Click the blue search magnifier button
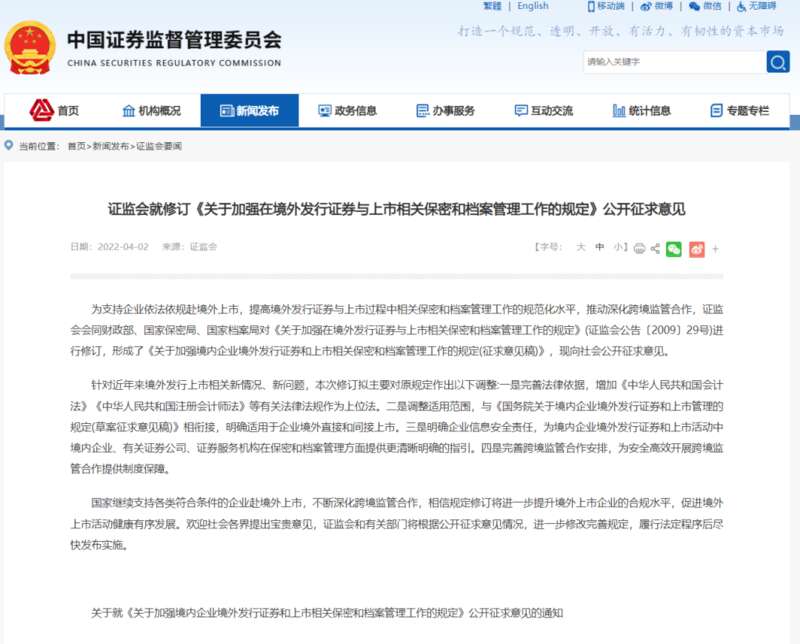The height and width of the screenshot is (644, 800). click(778, 62)
